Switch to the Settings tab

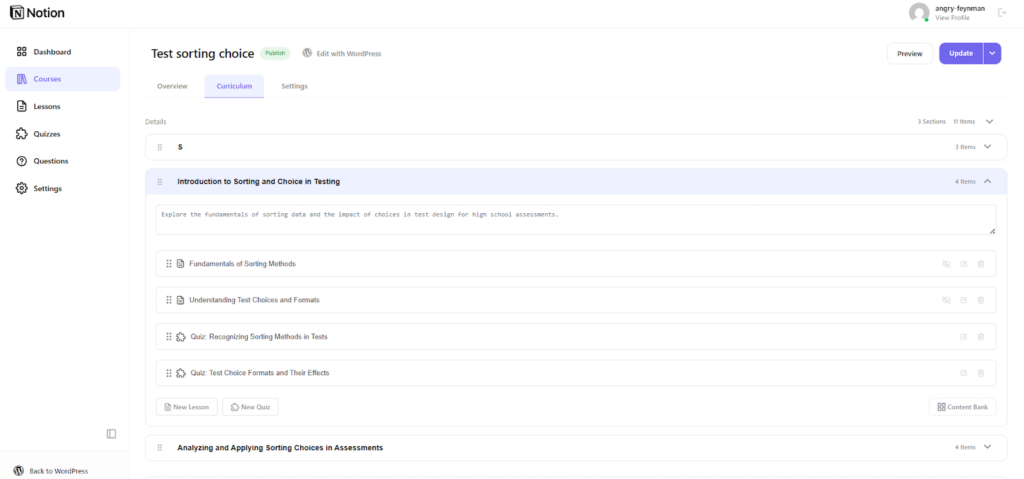[294, 86]
